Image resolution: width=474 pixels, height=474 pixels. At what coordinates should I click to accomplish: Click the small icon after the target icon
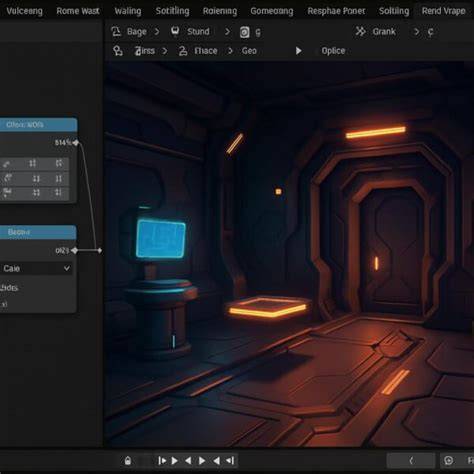click(258, 32)
